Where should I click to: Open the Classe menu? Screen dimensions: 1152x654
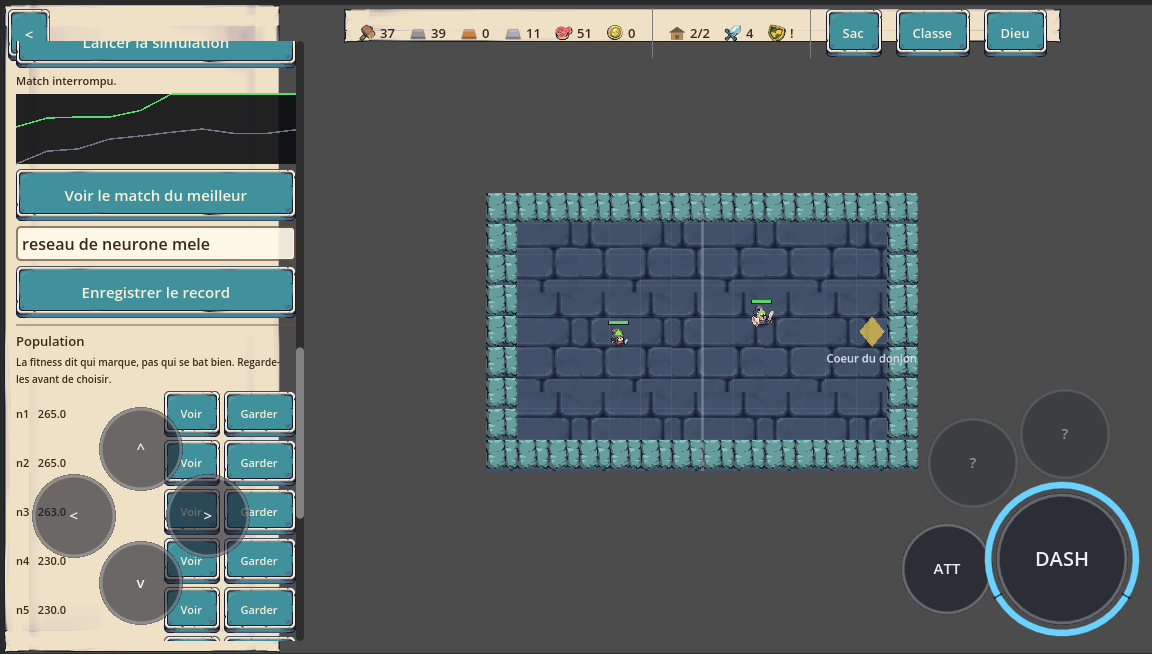pyautogui.click(x=932, y=33)
